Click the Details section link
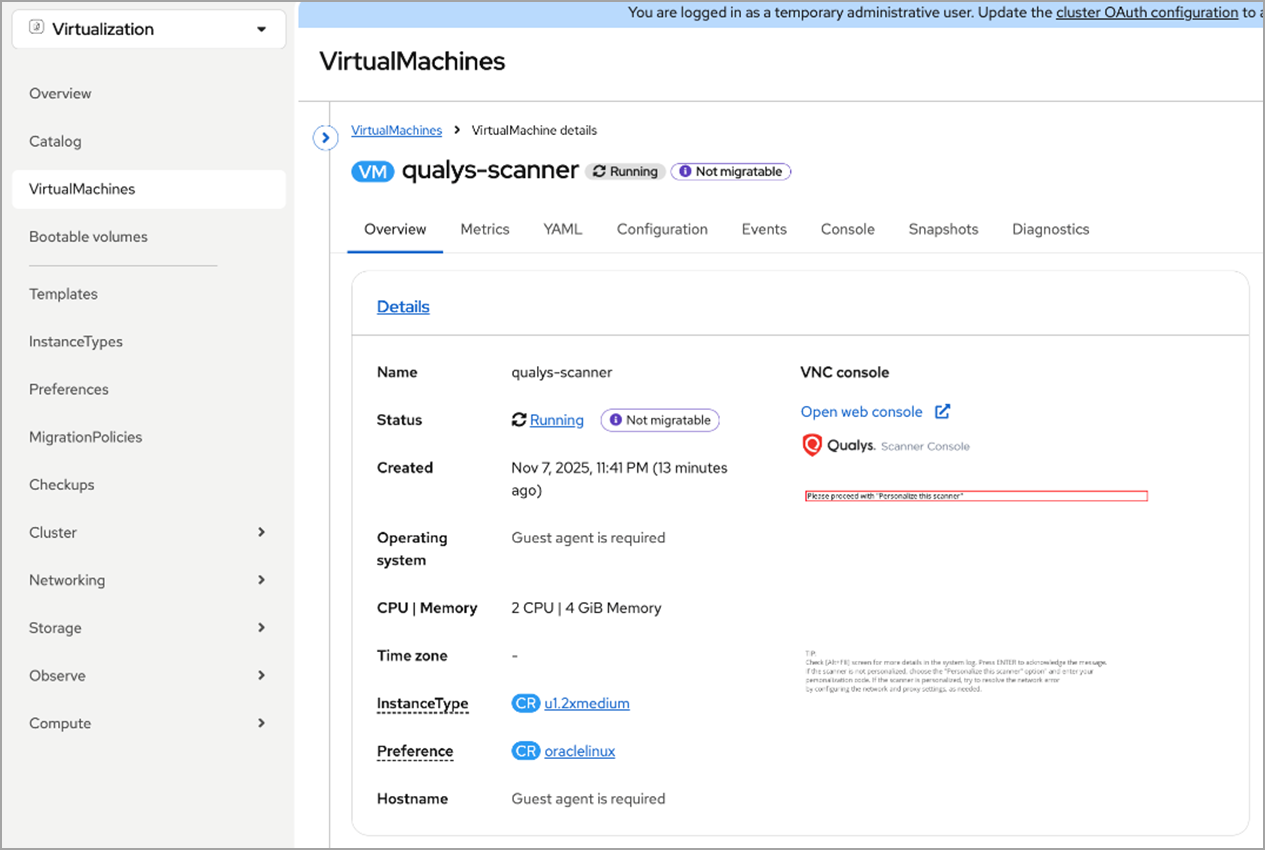 point(403,307)
